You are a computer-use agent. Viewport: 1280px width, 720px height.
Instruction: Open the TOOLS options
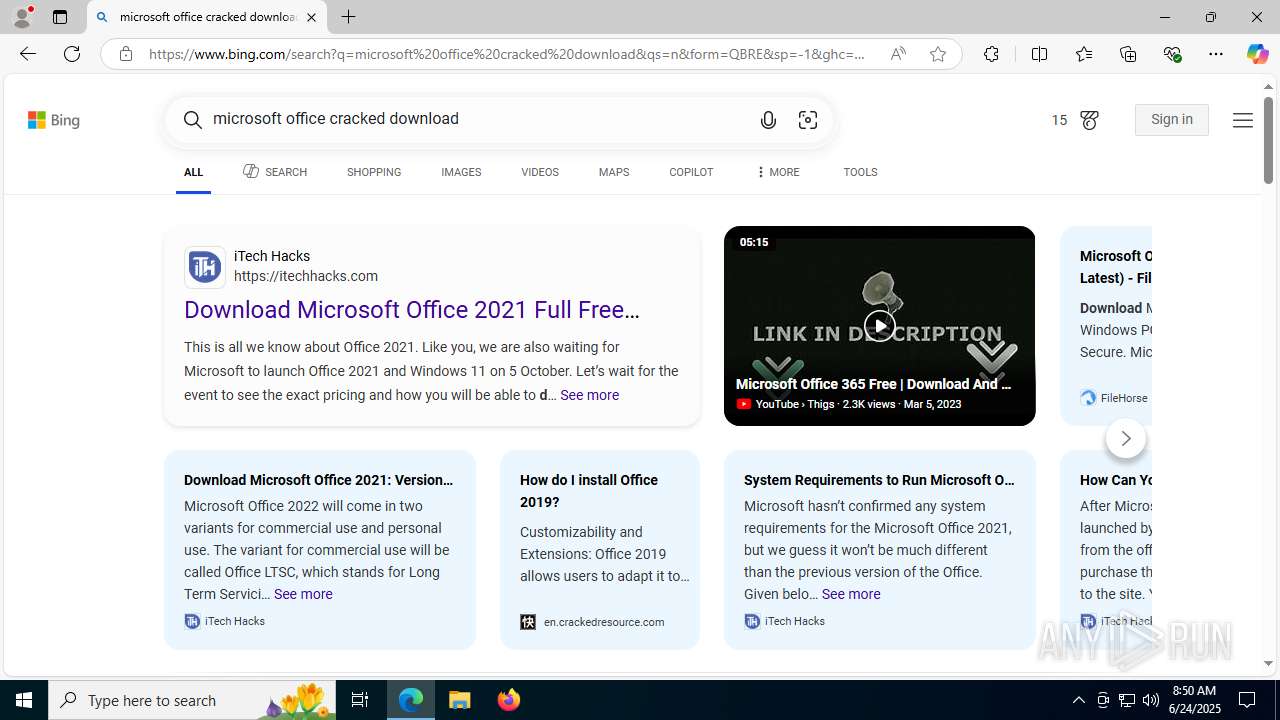click(860, 172)
